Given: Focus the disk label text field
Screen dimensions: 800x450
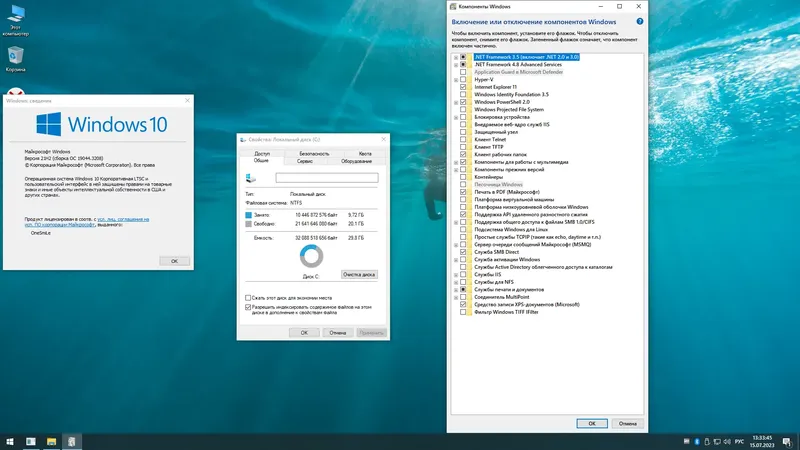Looking at the screenshot, I should coord(327,178).
